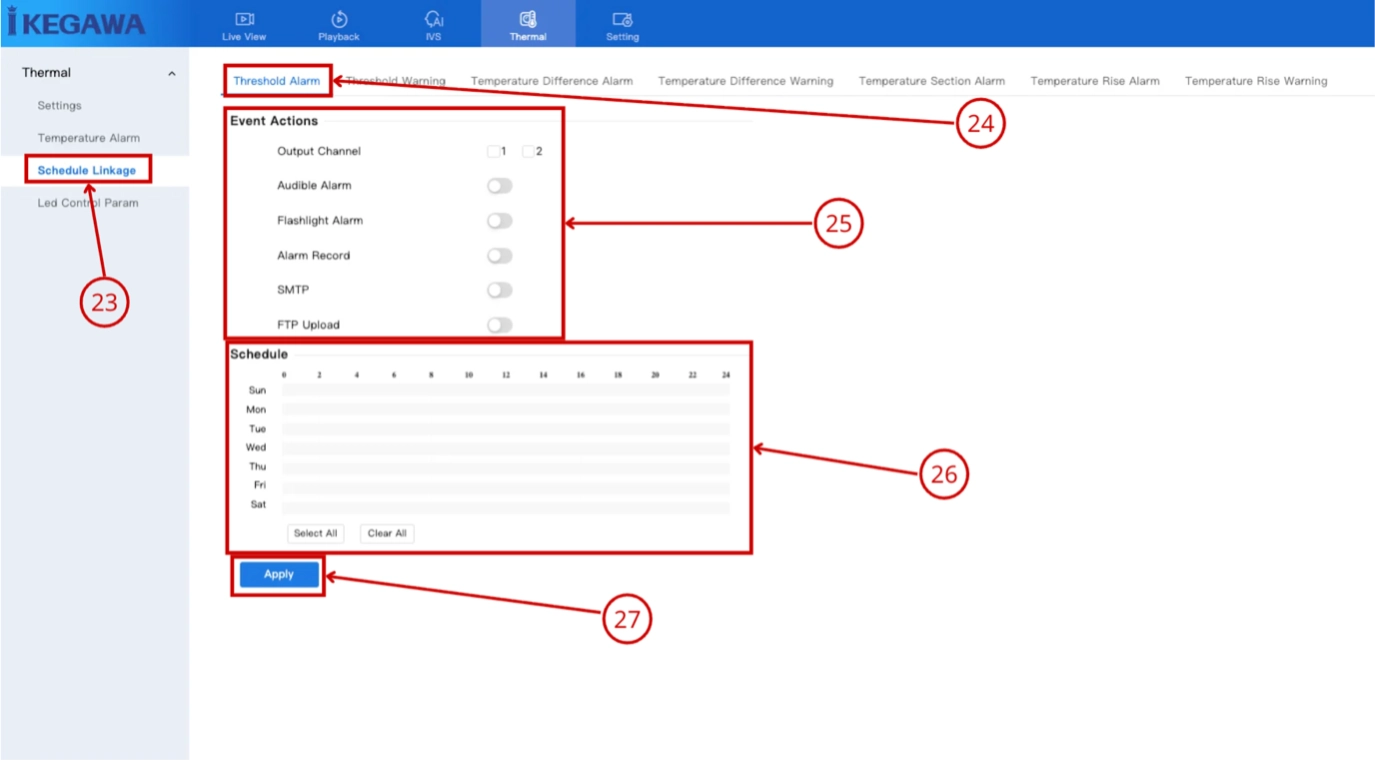This screenshot has height=763, width=1375.
Task: Enable the FTP Upload switch
Action: pyautogui.click(x=499, y=325)
